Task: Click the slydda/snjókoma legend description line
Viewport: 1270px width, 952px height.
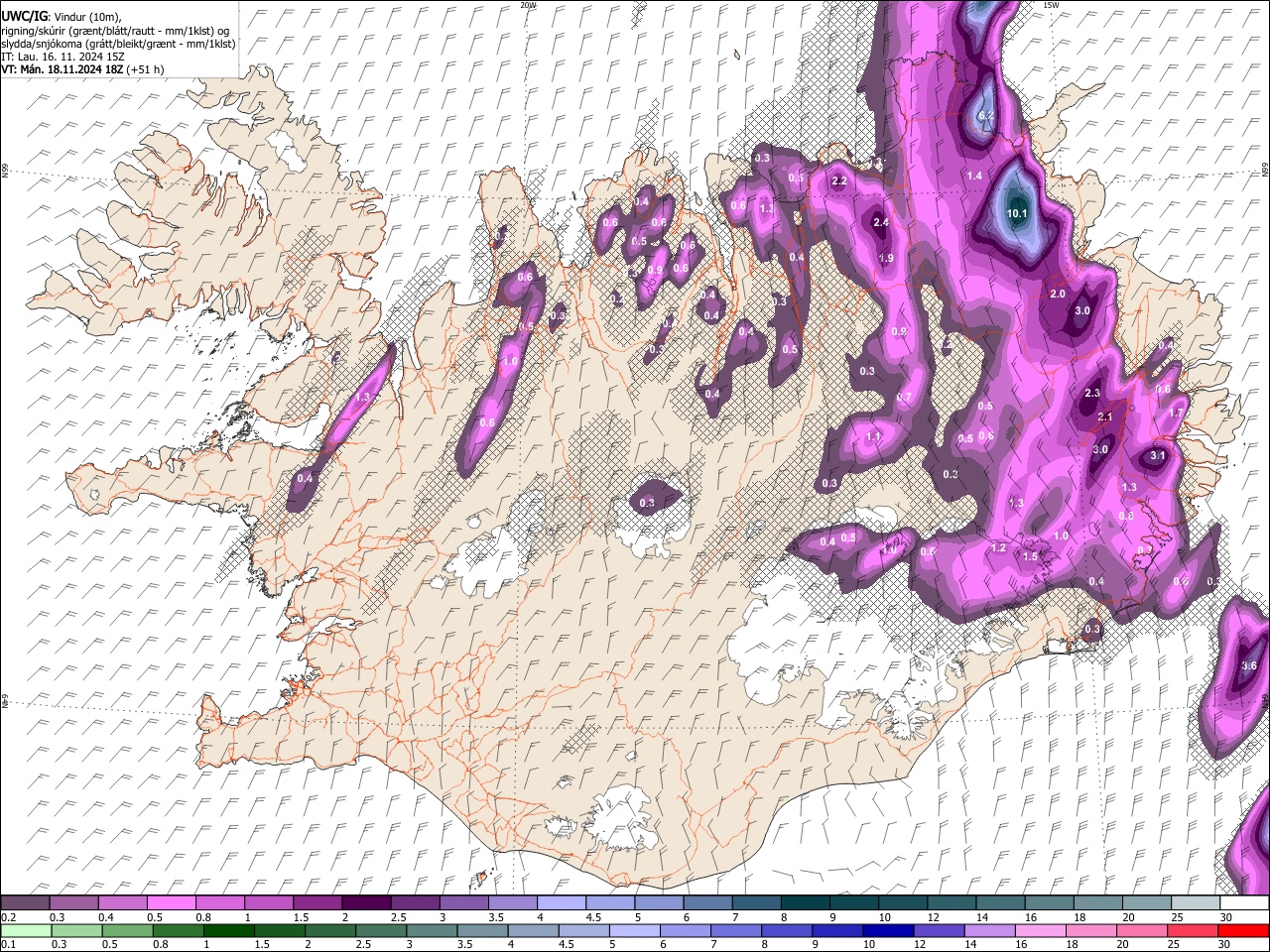Action: (x=118, y=44)
